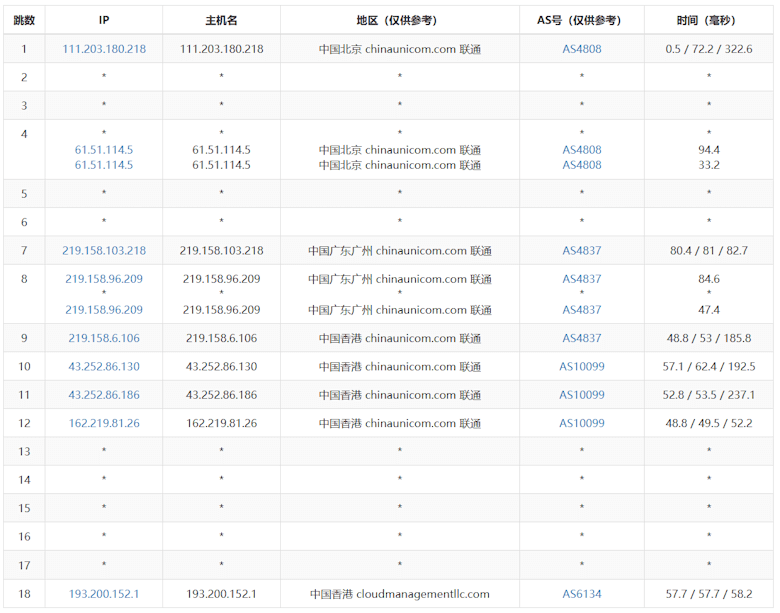Screen dimensions: 780x613
Task: Select the cloudmanagementllc.com region cell in hop 18
Action: click(x=399, y=594)
